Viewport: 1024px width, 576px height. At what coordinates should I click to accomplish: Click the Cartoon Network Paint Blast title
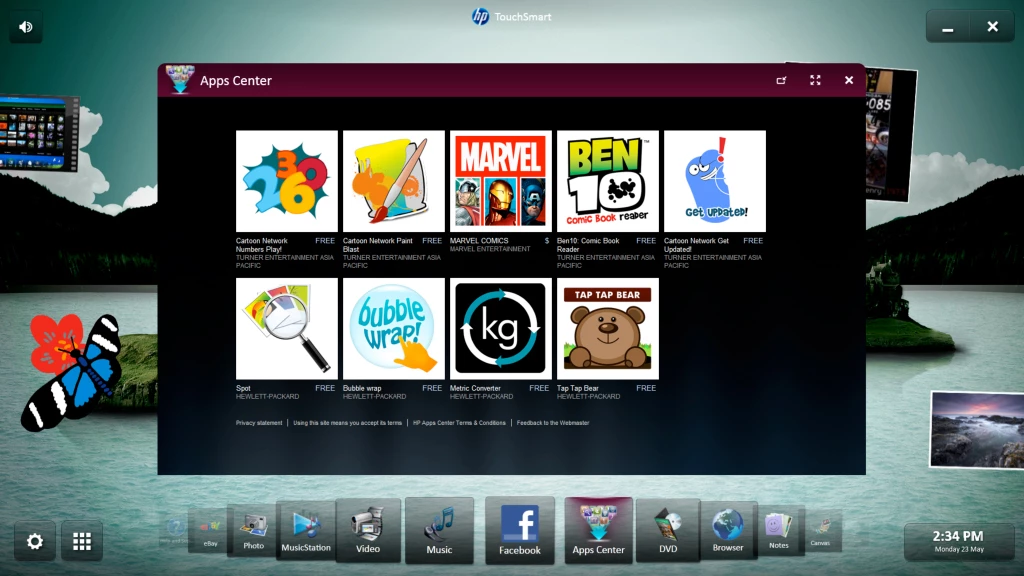point(377,245)
